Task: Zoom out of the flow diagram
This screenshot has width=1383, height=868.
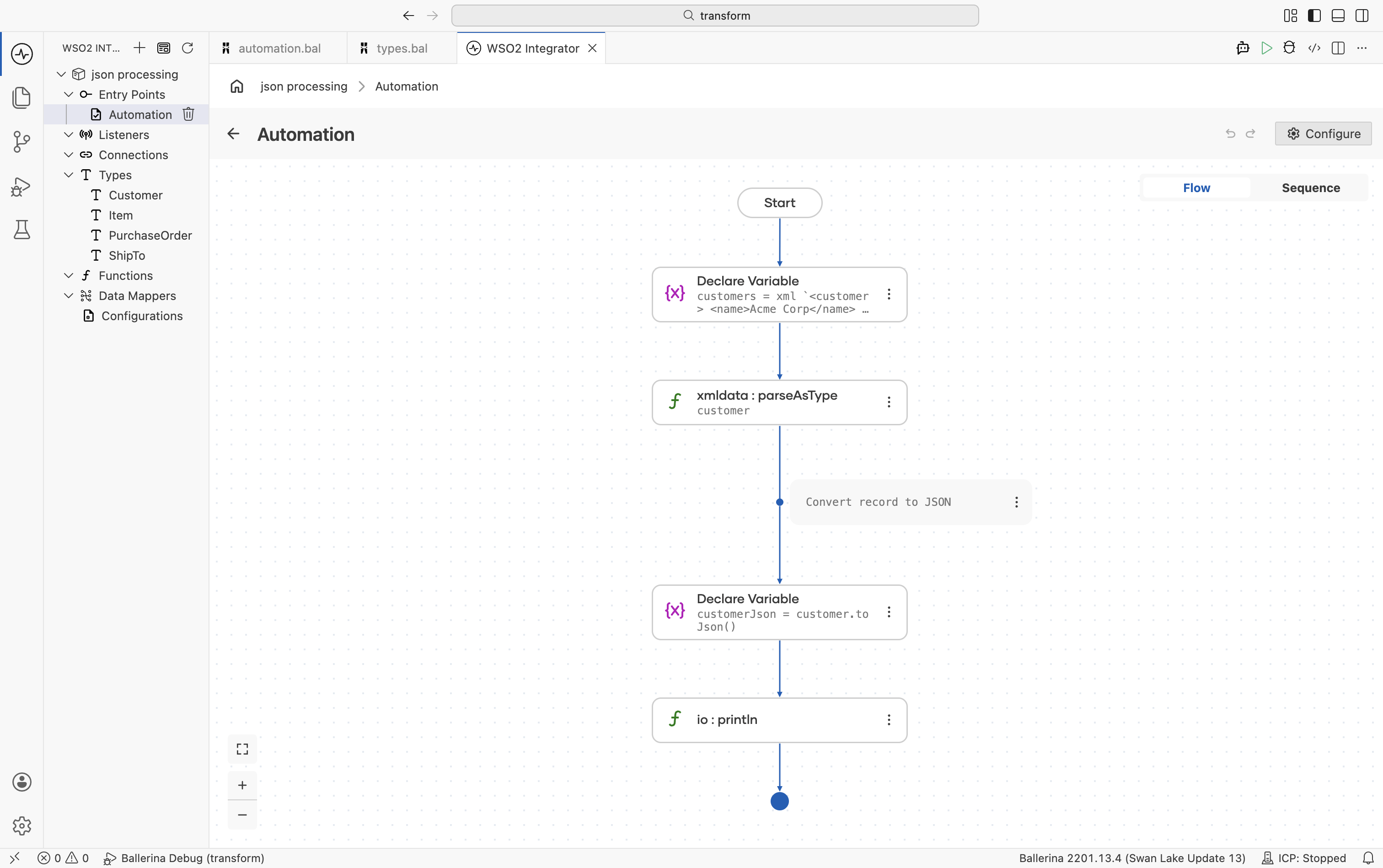Action: 242,814
